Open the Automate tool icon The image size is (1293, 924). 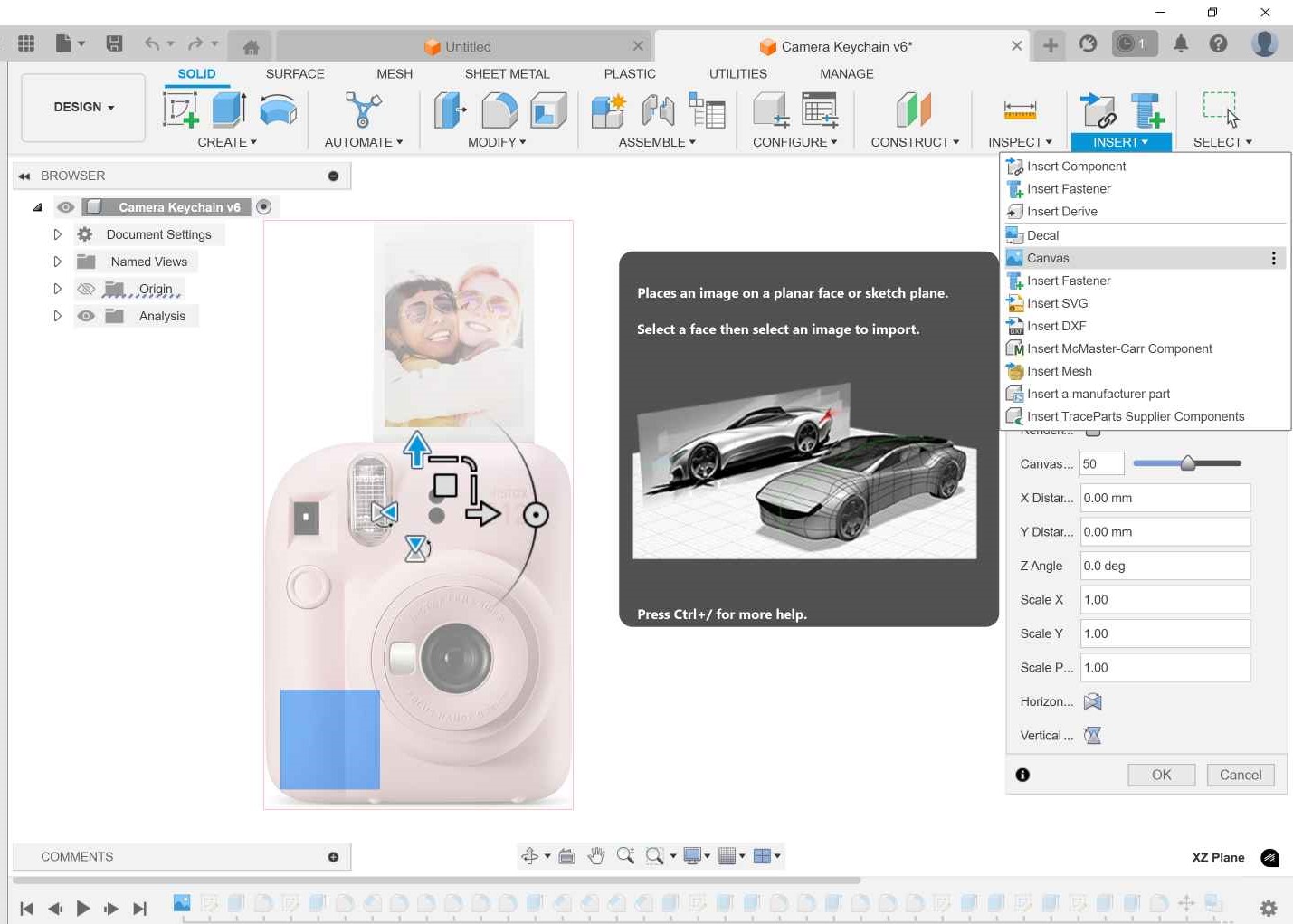click(363, 110)
